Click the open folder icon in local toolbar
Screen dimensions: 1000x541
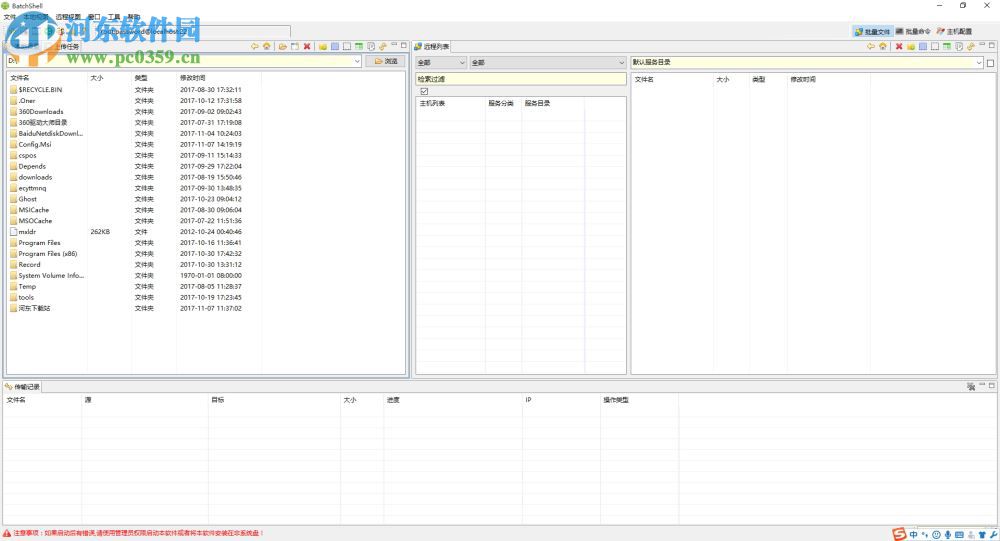283,47
